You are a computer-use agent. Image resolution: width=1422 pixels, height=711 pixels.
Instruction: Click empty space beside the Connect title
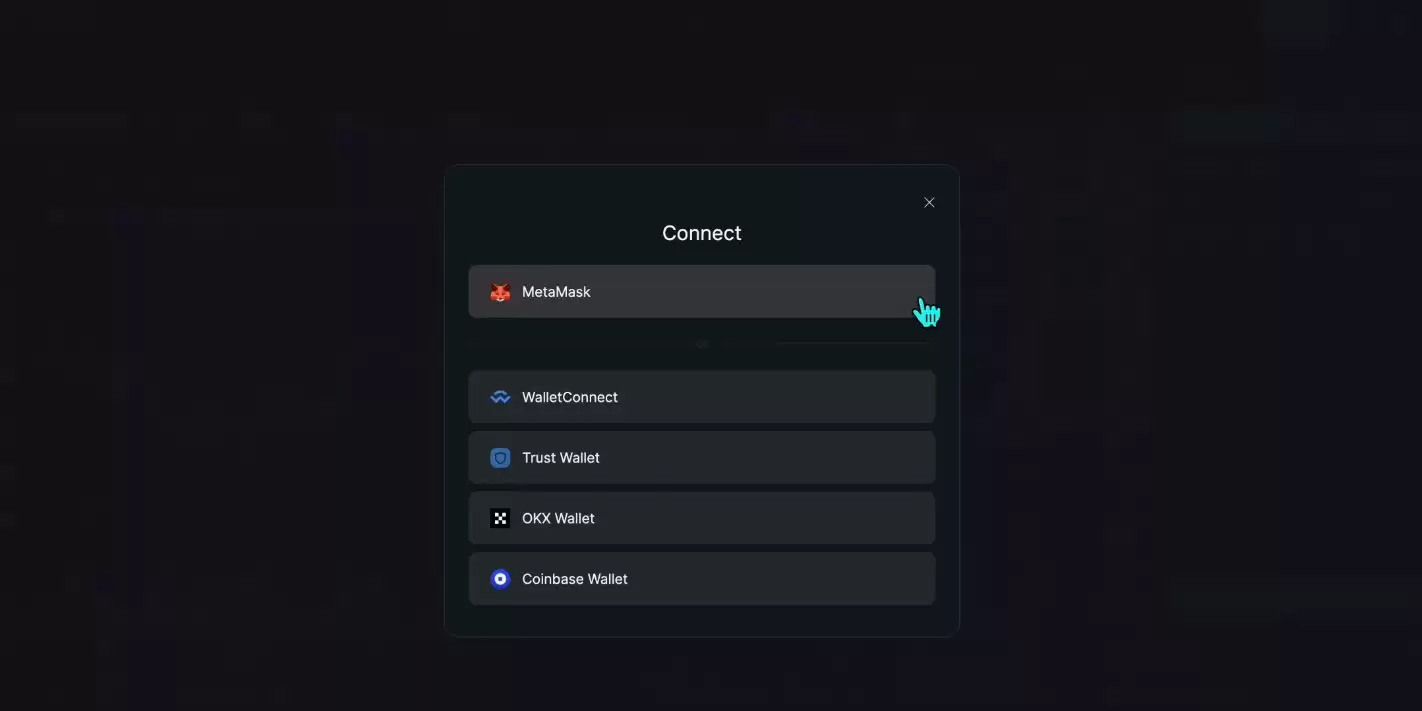(560, 233)
